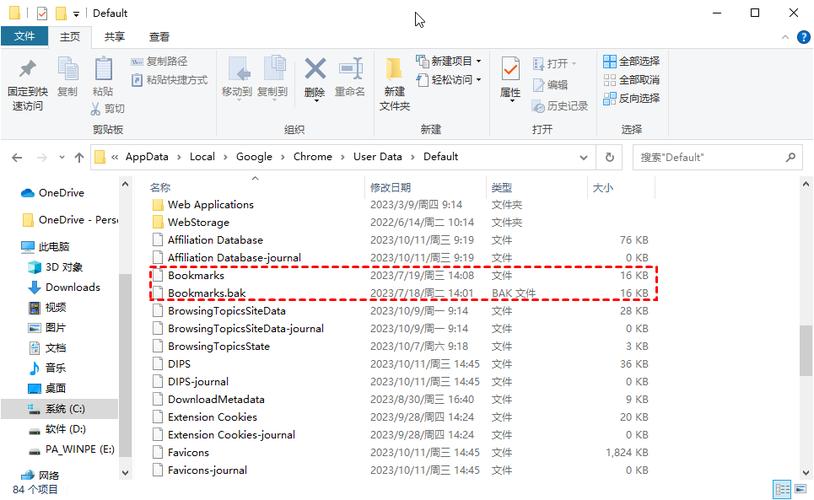The width and height of the screenshot is (814, 500).
Task: Switch to the Home ribbon tab
Action: click(x=70, y=36)
